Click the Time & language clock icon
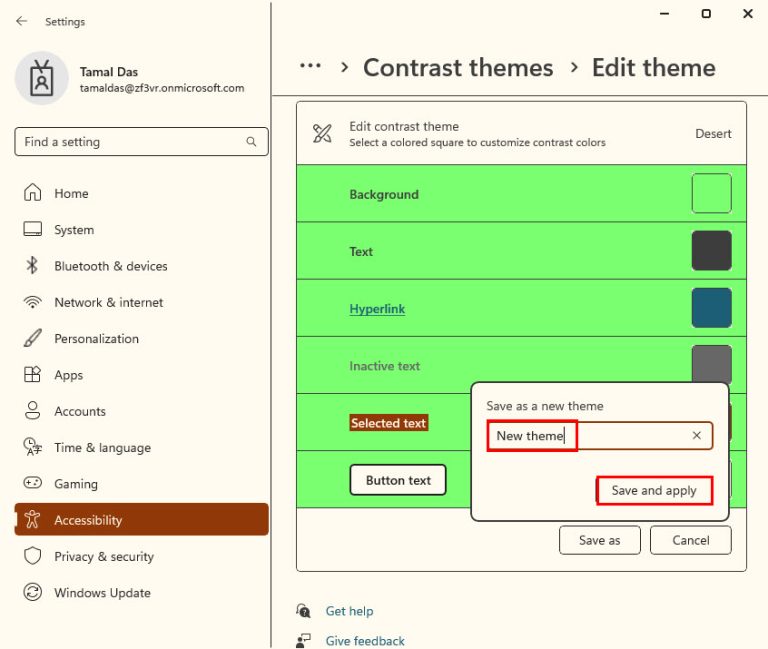 [x=32, y=447]
